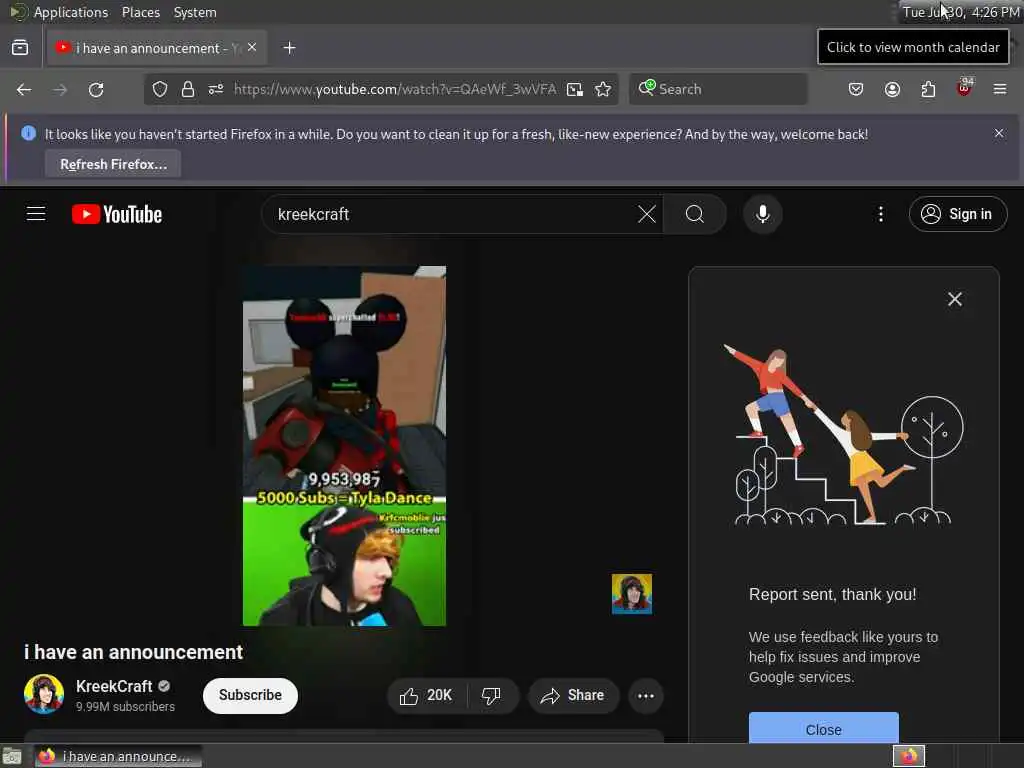Dislike this video
1024x768 pixels.
pyautogui.click(x=492, y=696)
